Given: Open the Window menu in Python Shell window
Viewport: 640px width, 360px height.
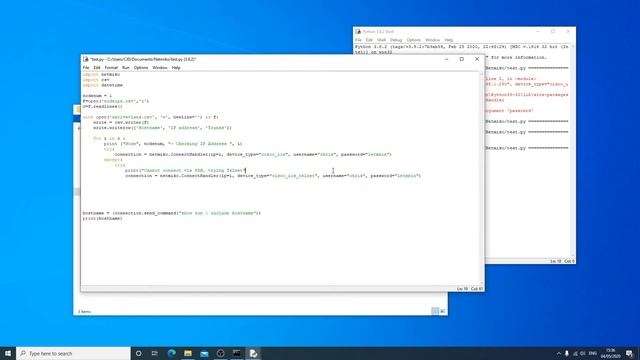Looking at the screenshot, I should point(433,40).
